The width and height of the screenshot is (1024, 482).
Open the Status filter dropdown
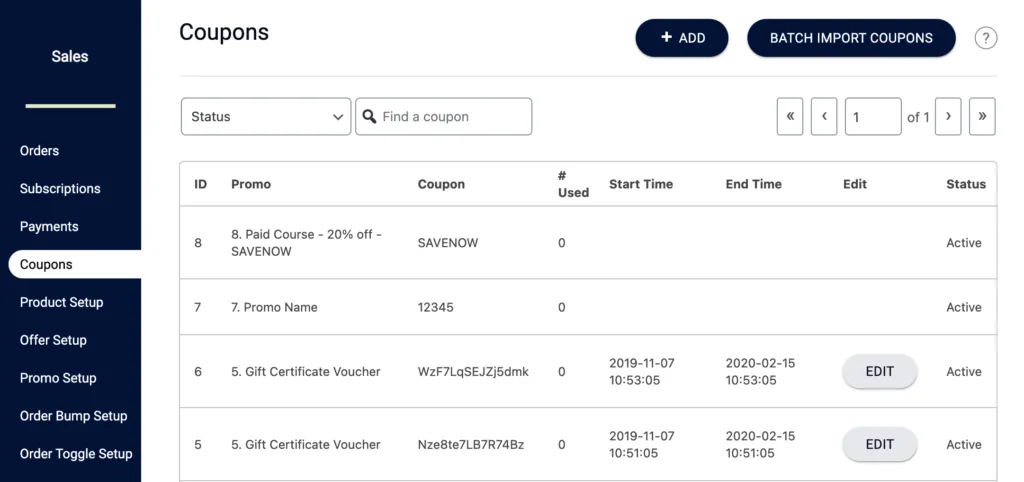click(x=266, y=117)
